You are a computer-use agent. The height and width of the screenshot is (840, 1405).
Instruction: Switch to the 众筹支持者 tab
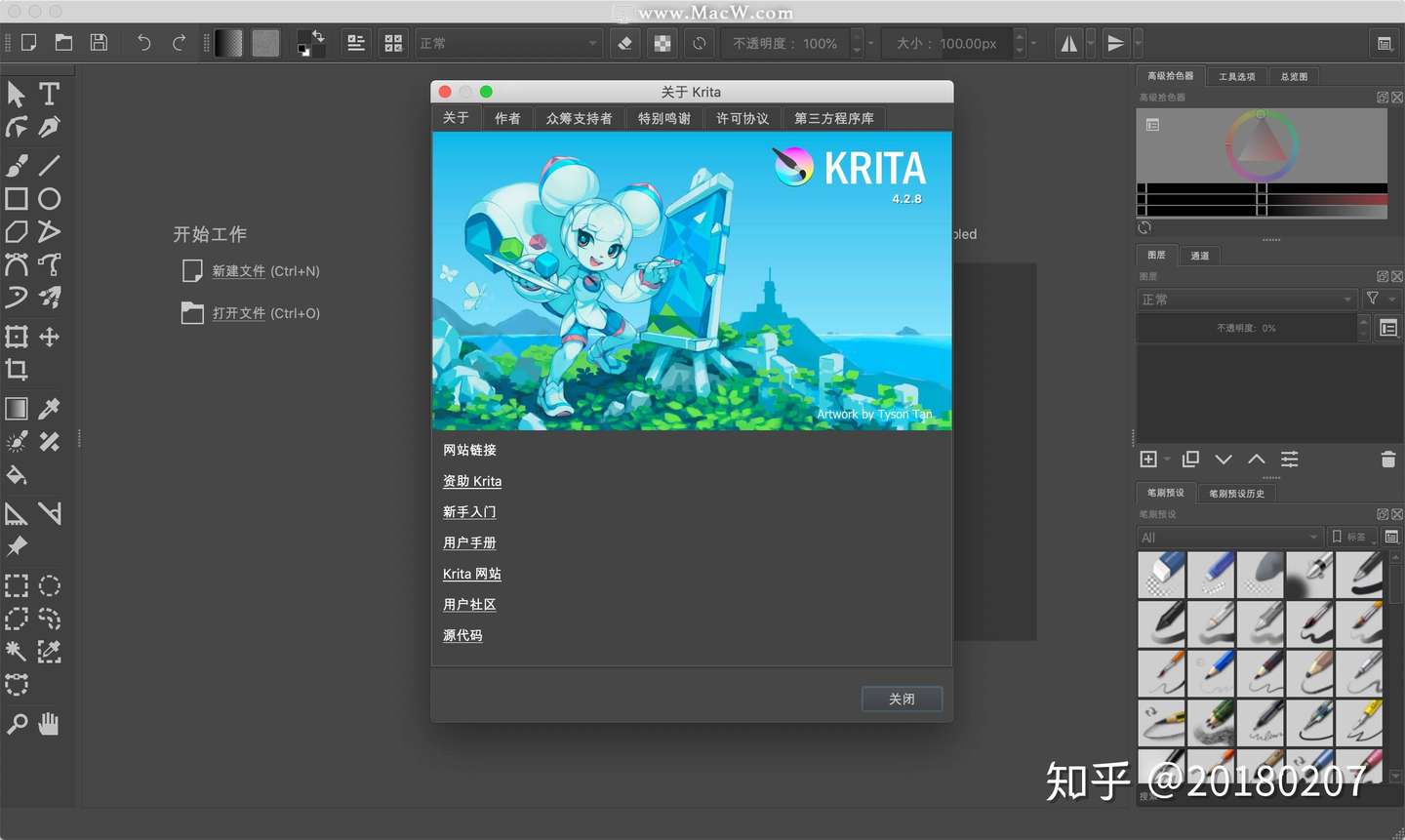tap(580, 118)
